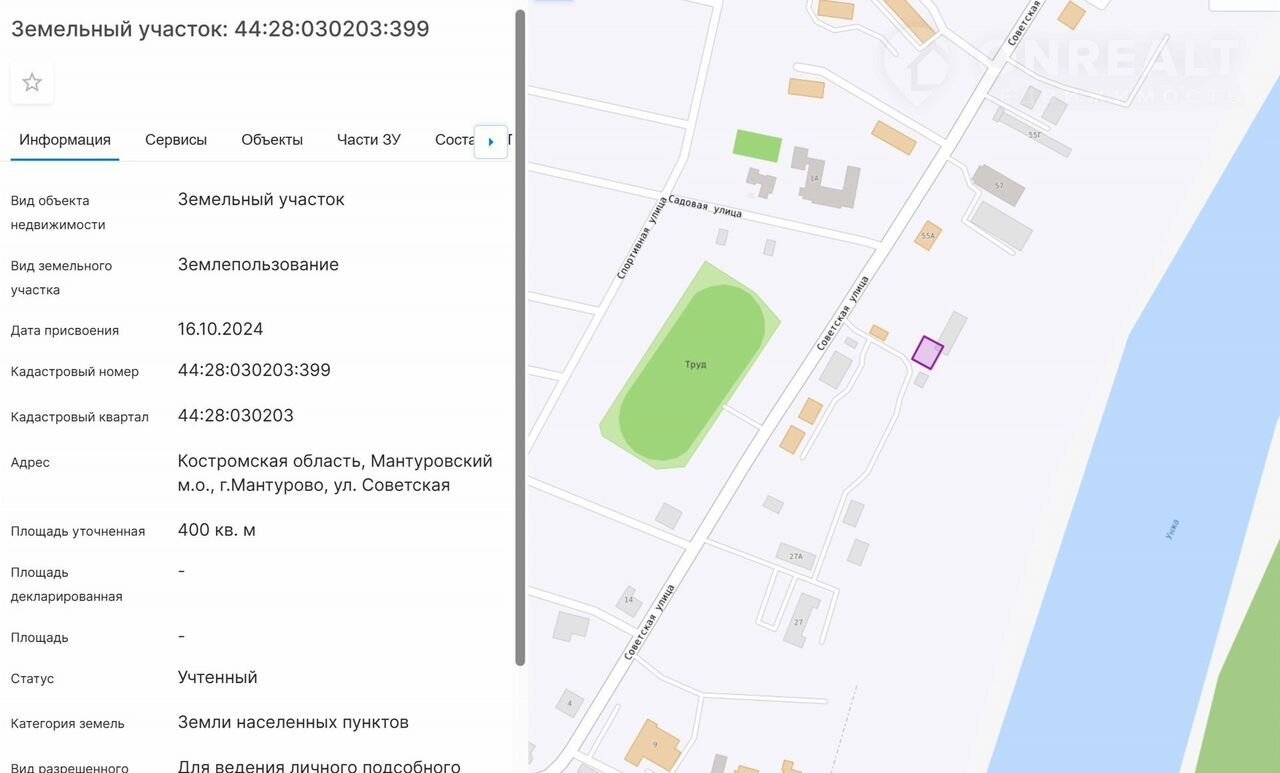Switch to the Сервисы tab

176,140
